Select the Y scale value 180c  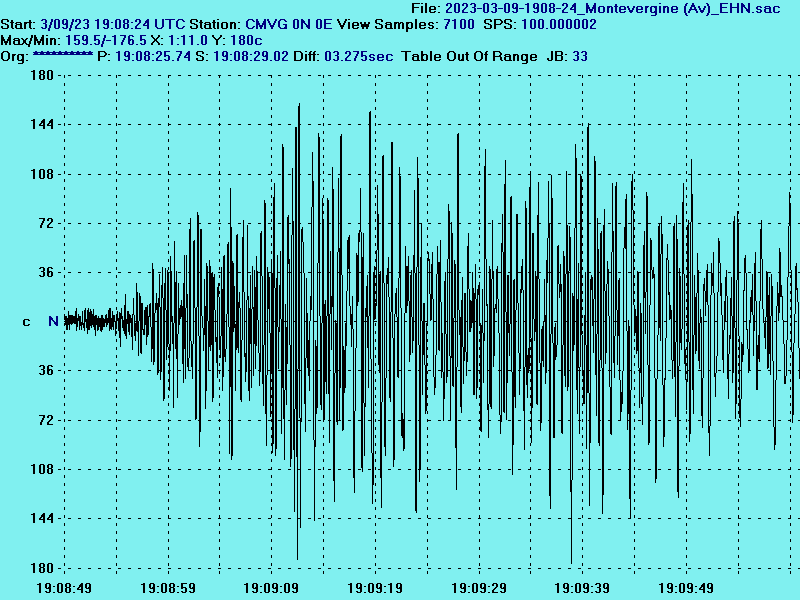coord(246,40)
